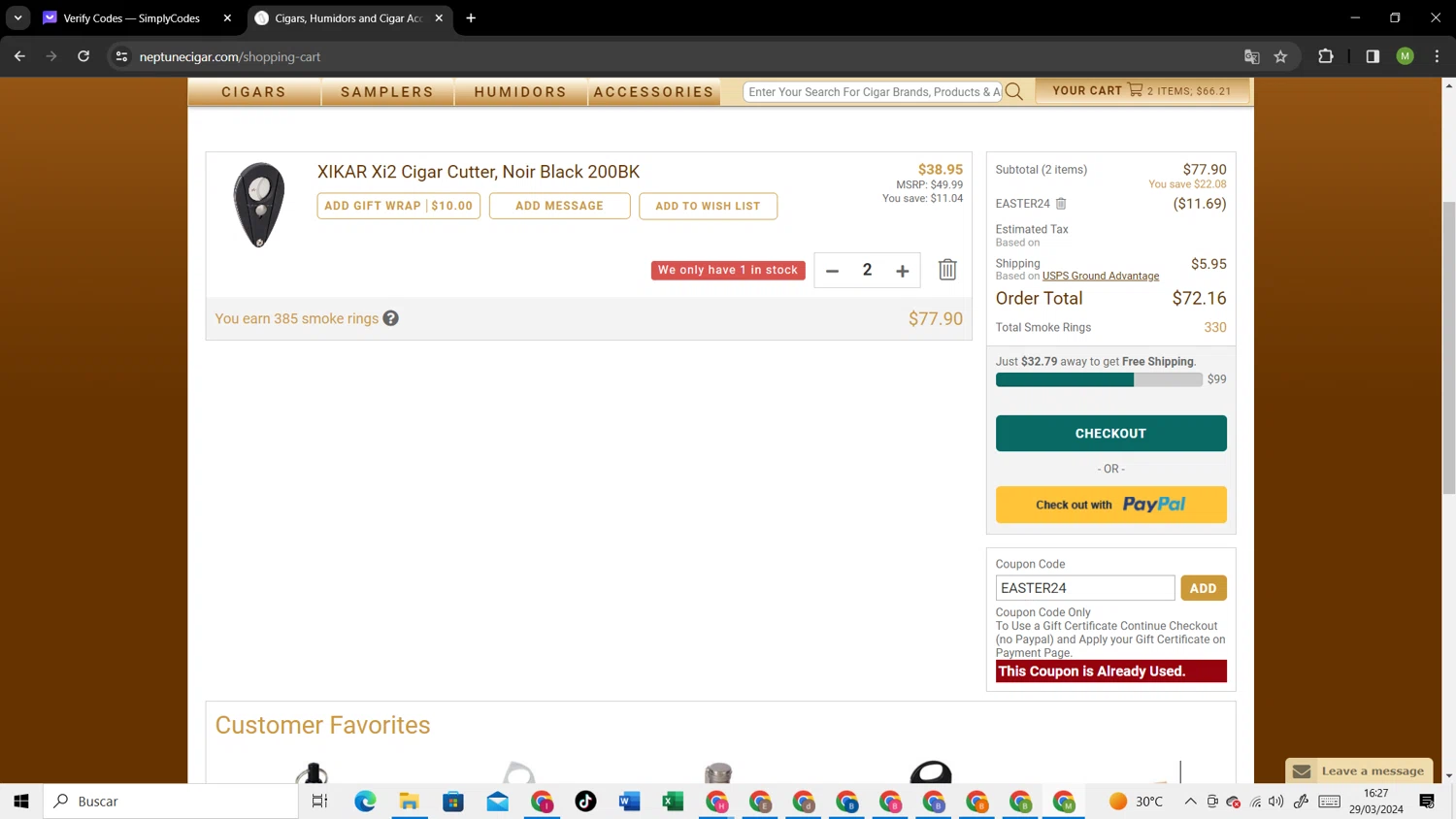Open TikTok from taskbar
Screen dimensions: 1456x819
point(585,802)
